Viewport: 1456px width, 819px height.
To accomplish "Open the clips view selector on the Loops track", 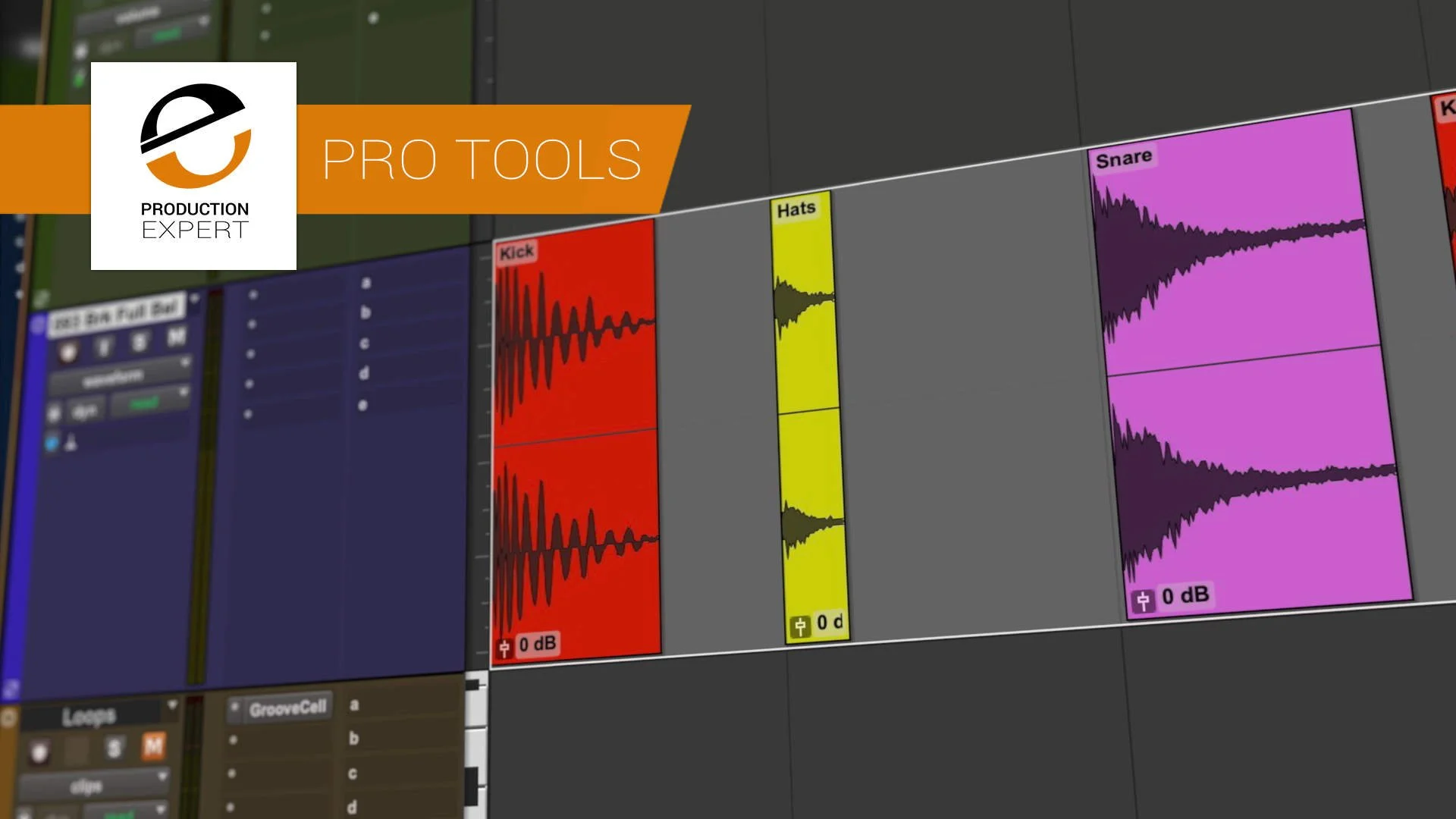I will [x=87, y=786].
